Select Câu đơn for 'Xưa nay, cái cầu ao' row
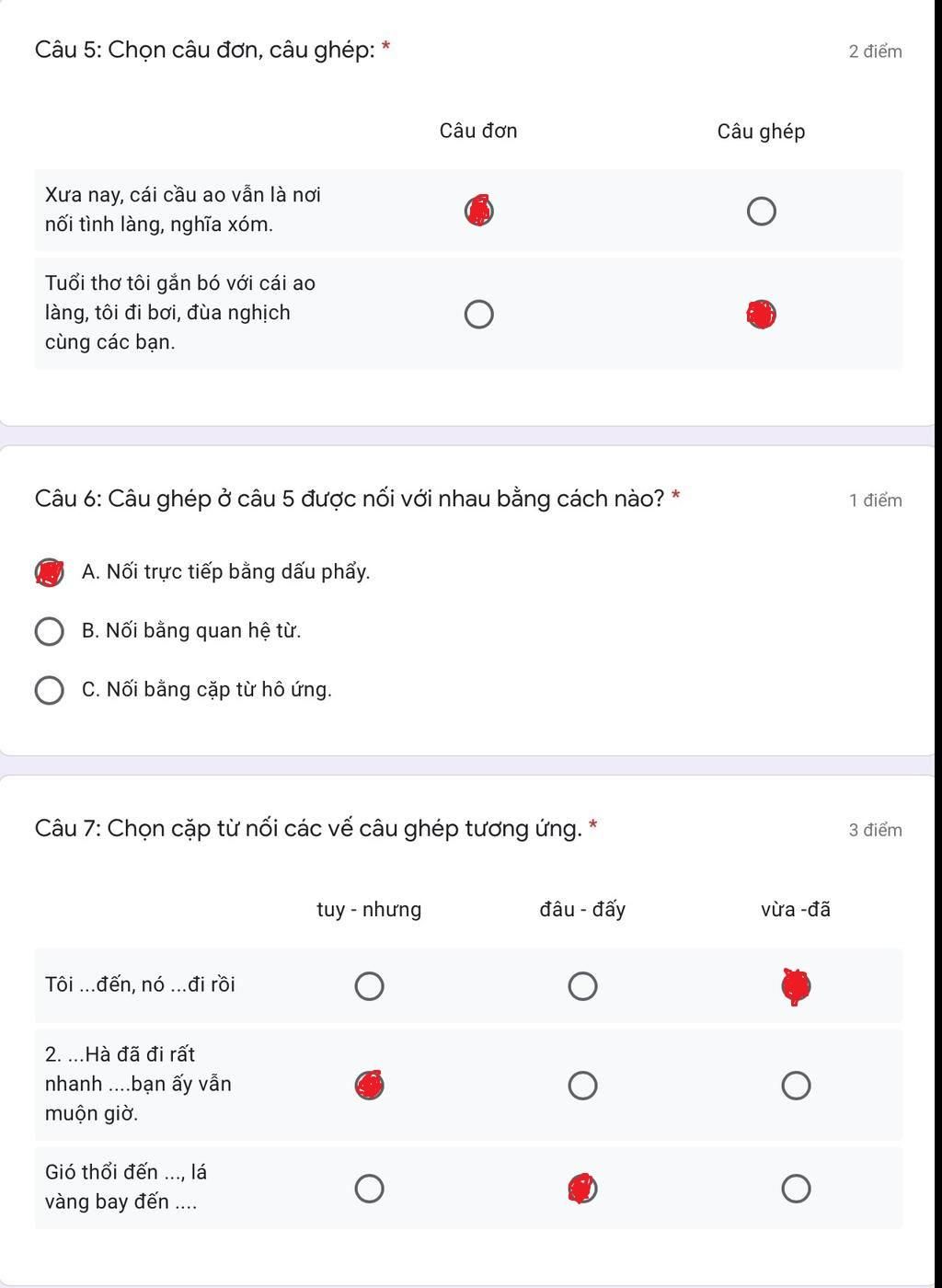This screenshot has width=942, height=1288. pos(478,211)
